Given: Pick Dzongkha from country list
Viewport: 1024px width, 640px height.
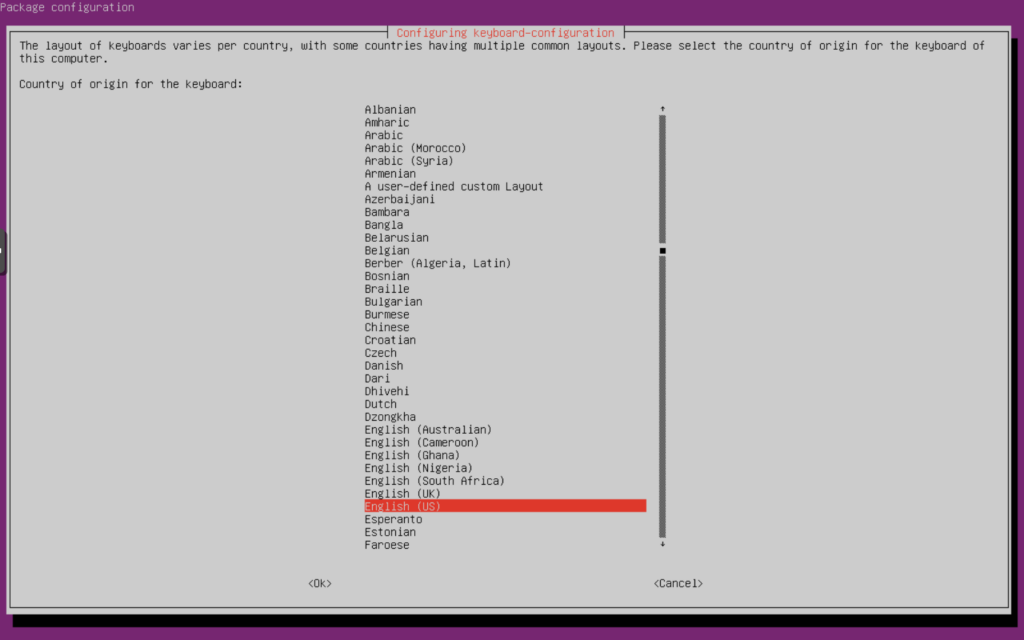Looking at the screenshot, I should 390,417.
